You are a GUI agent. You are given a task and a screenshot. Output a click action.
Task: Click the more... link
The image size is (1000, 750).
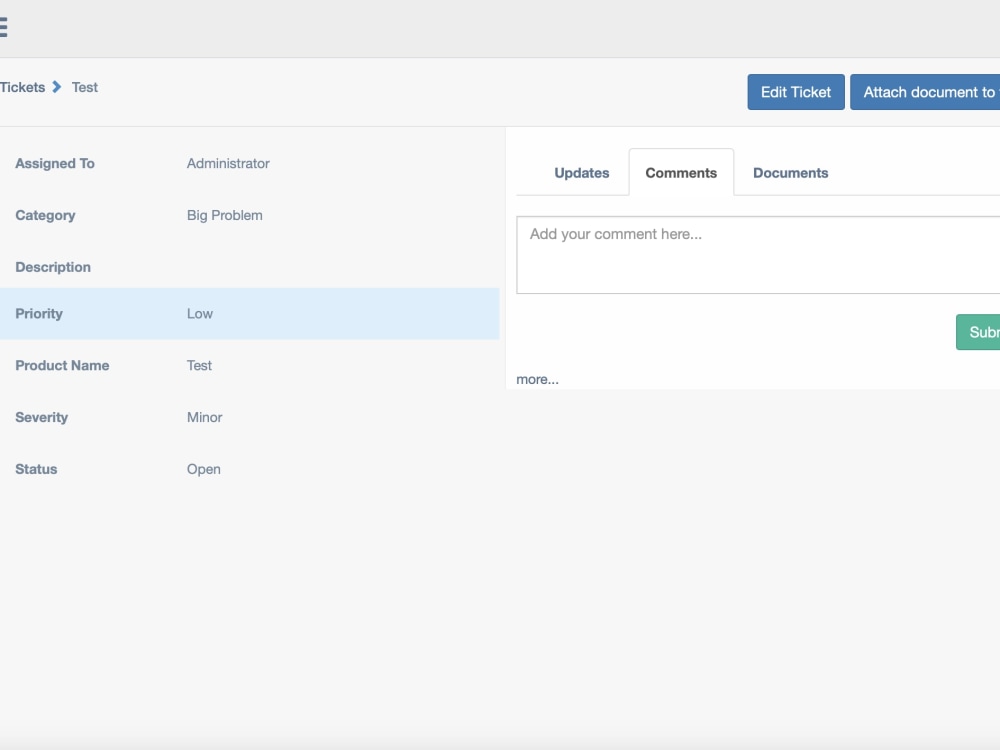point(536,379)
